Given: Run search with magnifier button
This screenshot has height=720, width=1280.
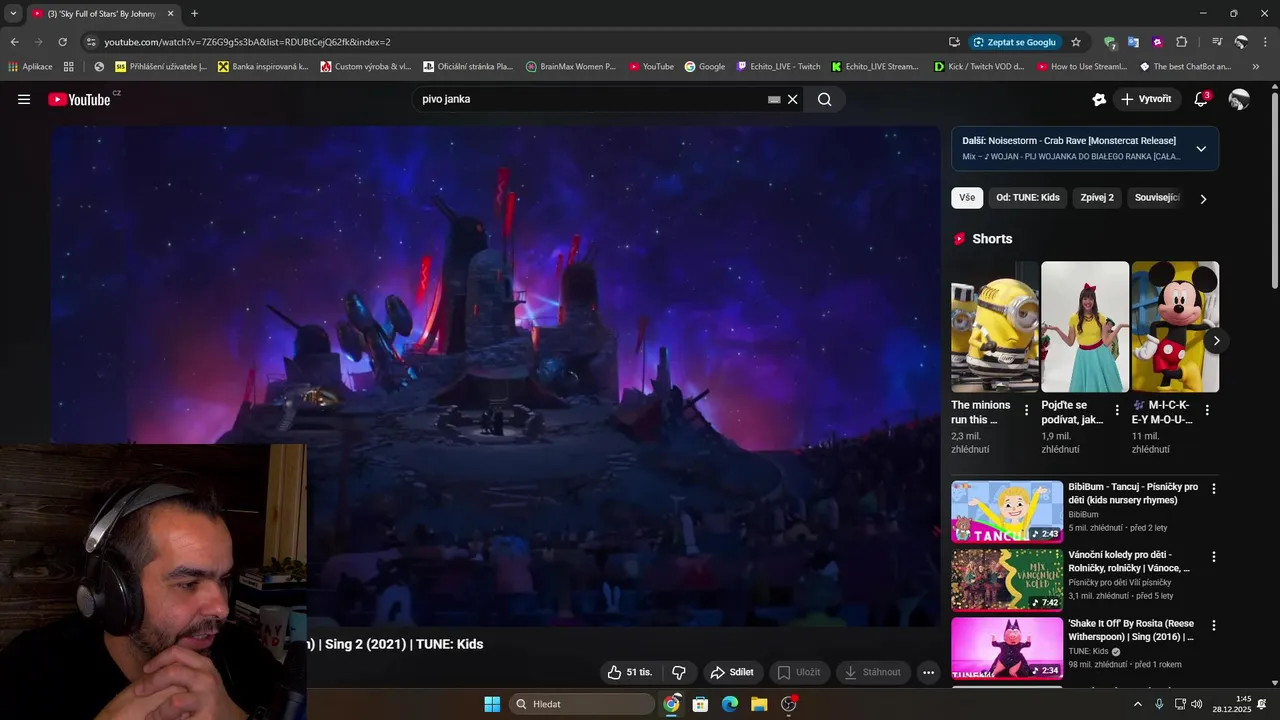Looking at the screenshot, I should (x=824, y=99).
